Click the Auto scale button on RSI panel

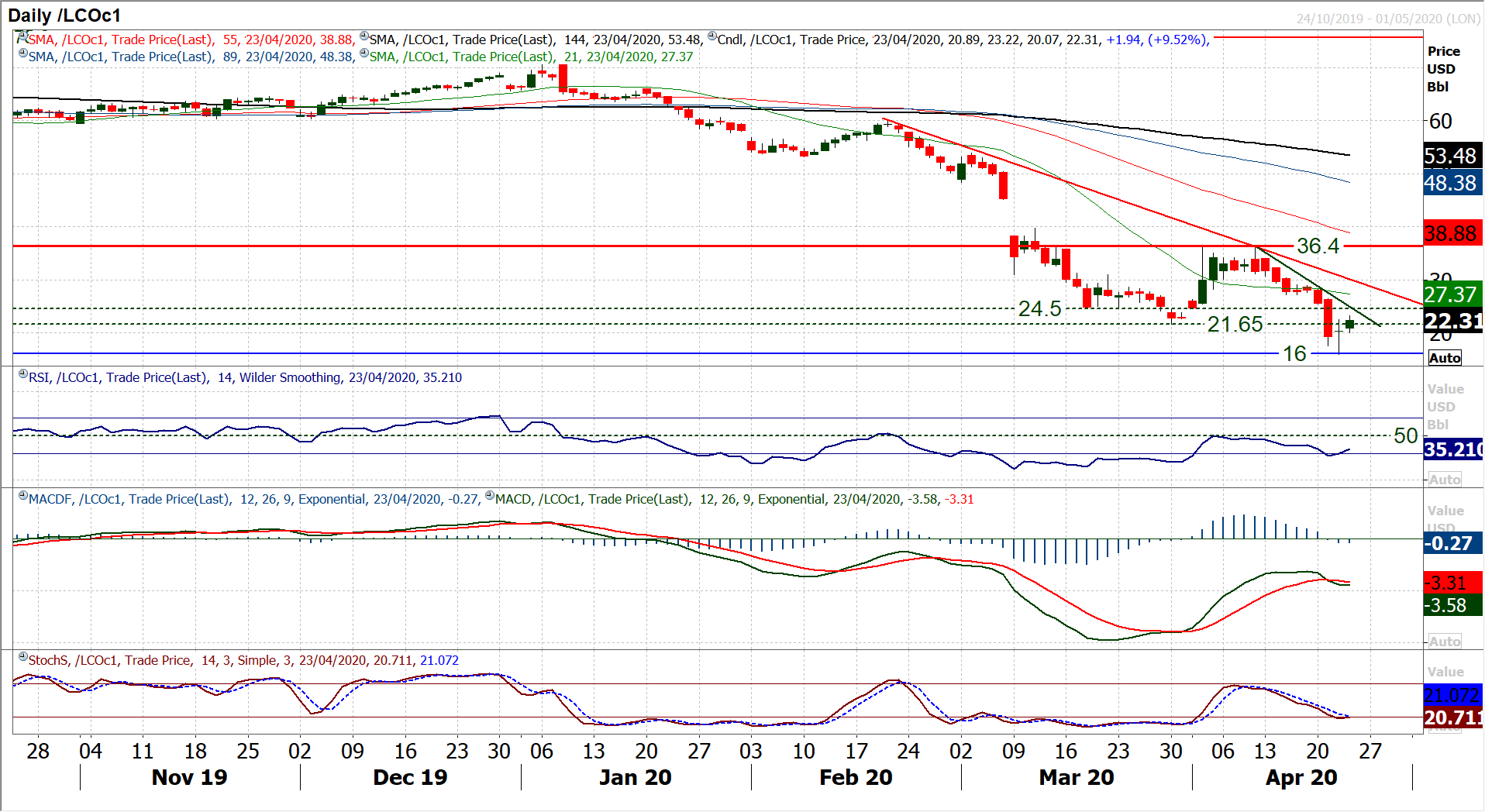1445,480
